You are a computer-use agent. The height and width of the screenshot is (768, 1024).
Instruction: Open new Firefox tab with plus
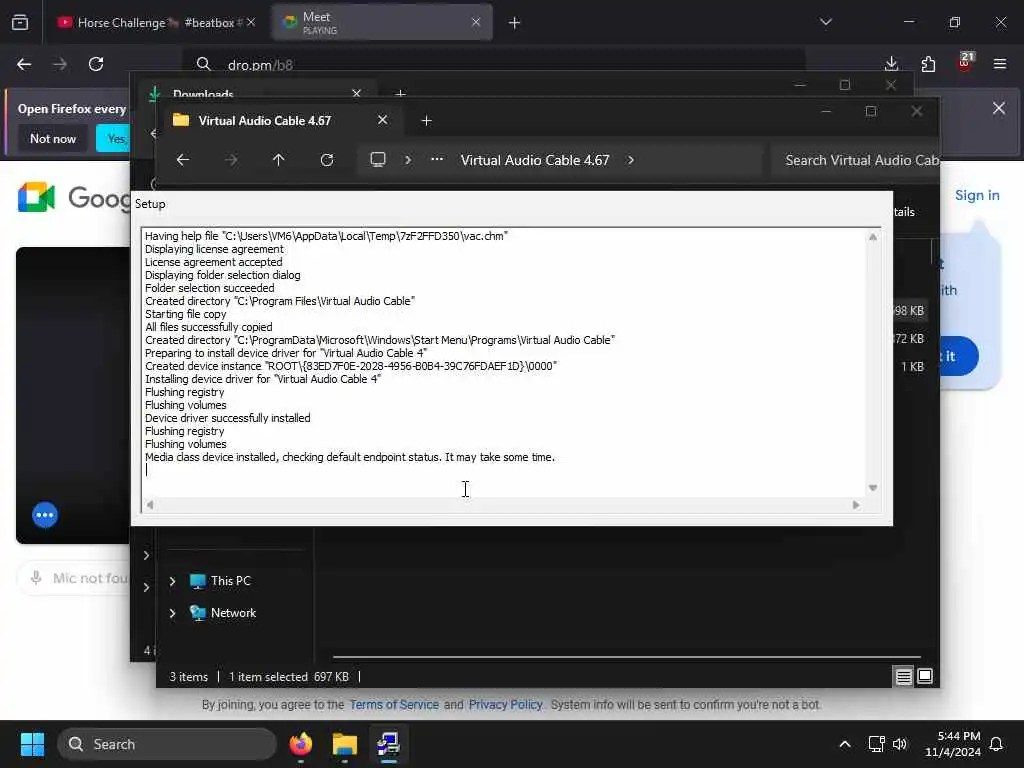(514, 23)
